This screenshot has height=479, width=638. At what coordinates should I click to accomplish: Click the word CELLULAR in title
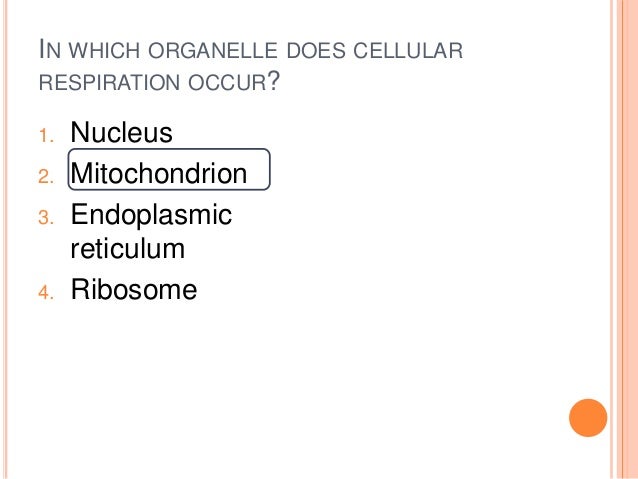point(408,50)
